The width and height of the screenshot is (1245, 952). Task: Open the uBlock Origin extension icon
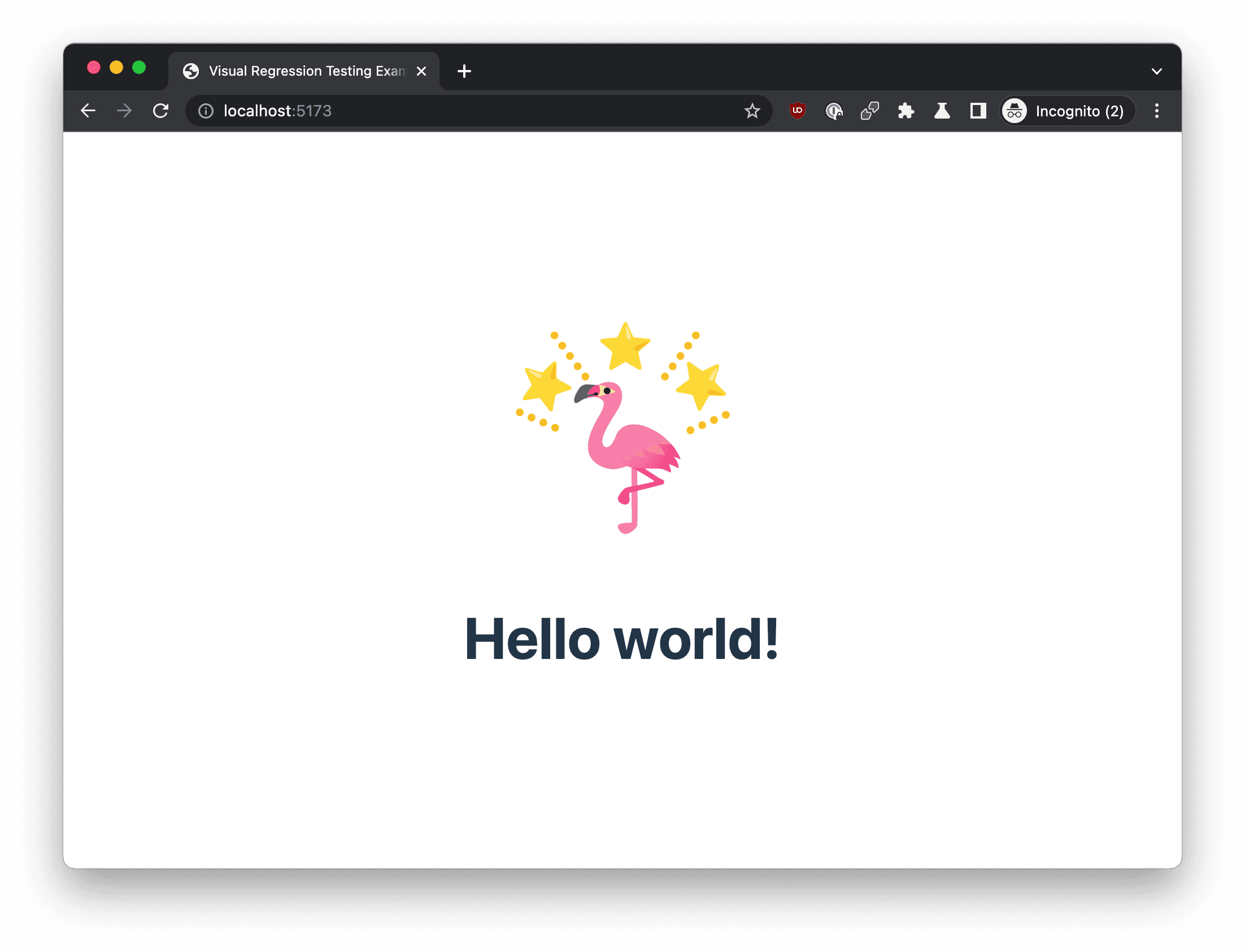tap(798, 111)
